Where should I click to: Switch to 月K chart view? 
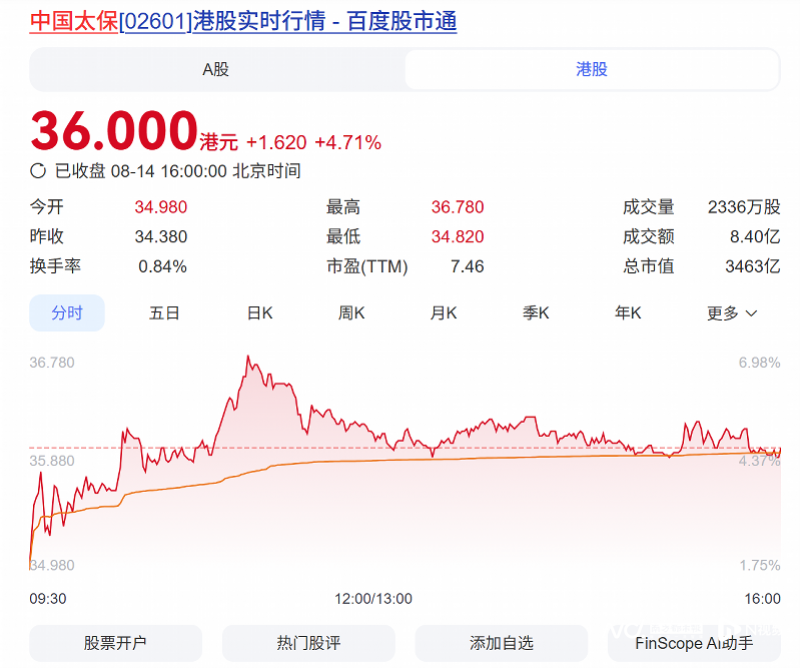[443, 313]
